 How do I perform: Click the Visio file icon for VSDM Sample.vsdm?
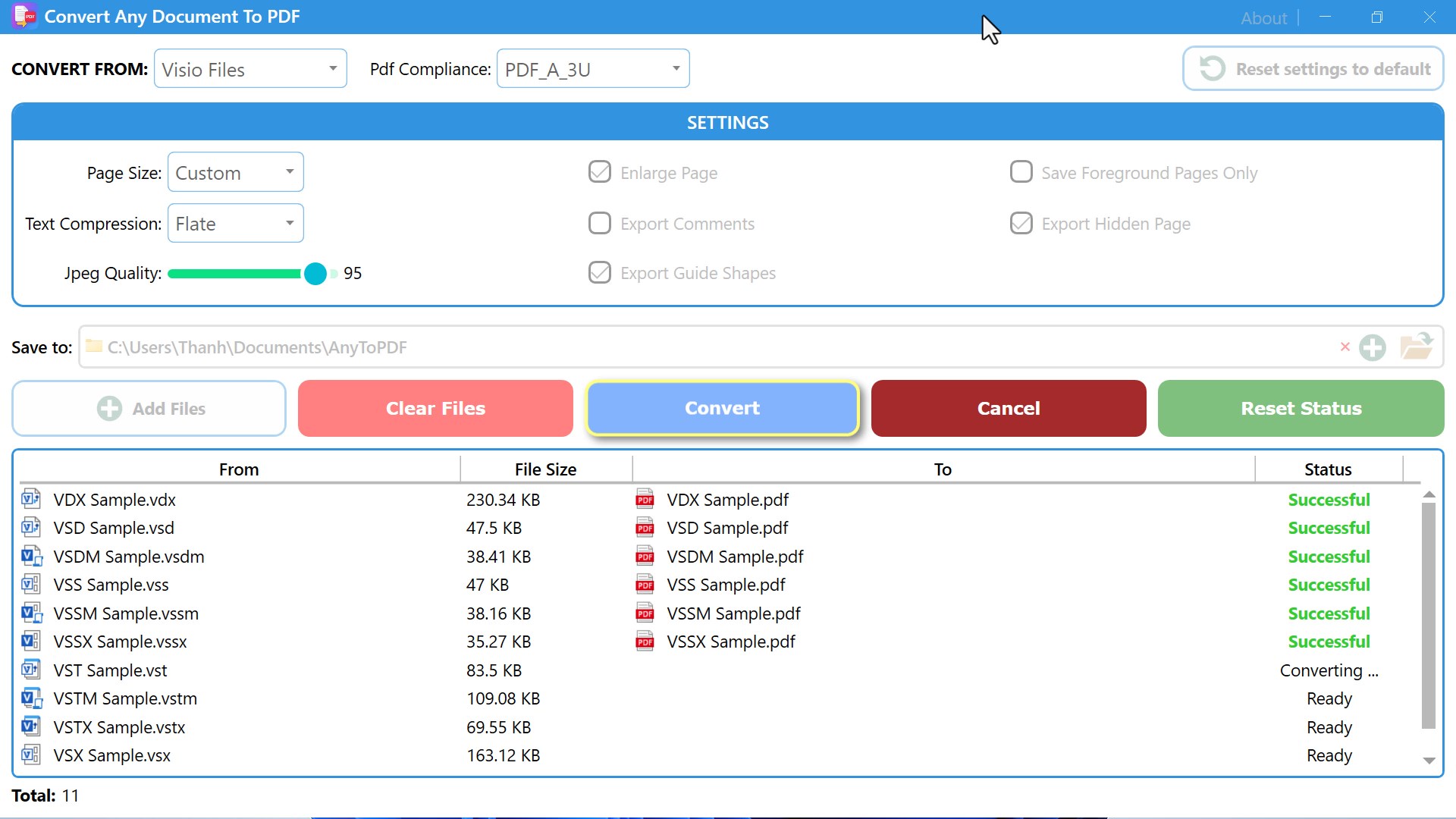pos(31,557)
